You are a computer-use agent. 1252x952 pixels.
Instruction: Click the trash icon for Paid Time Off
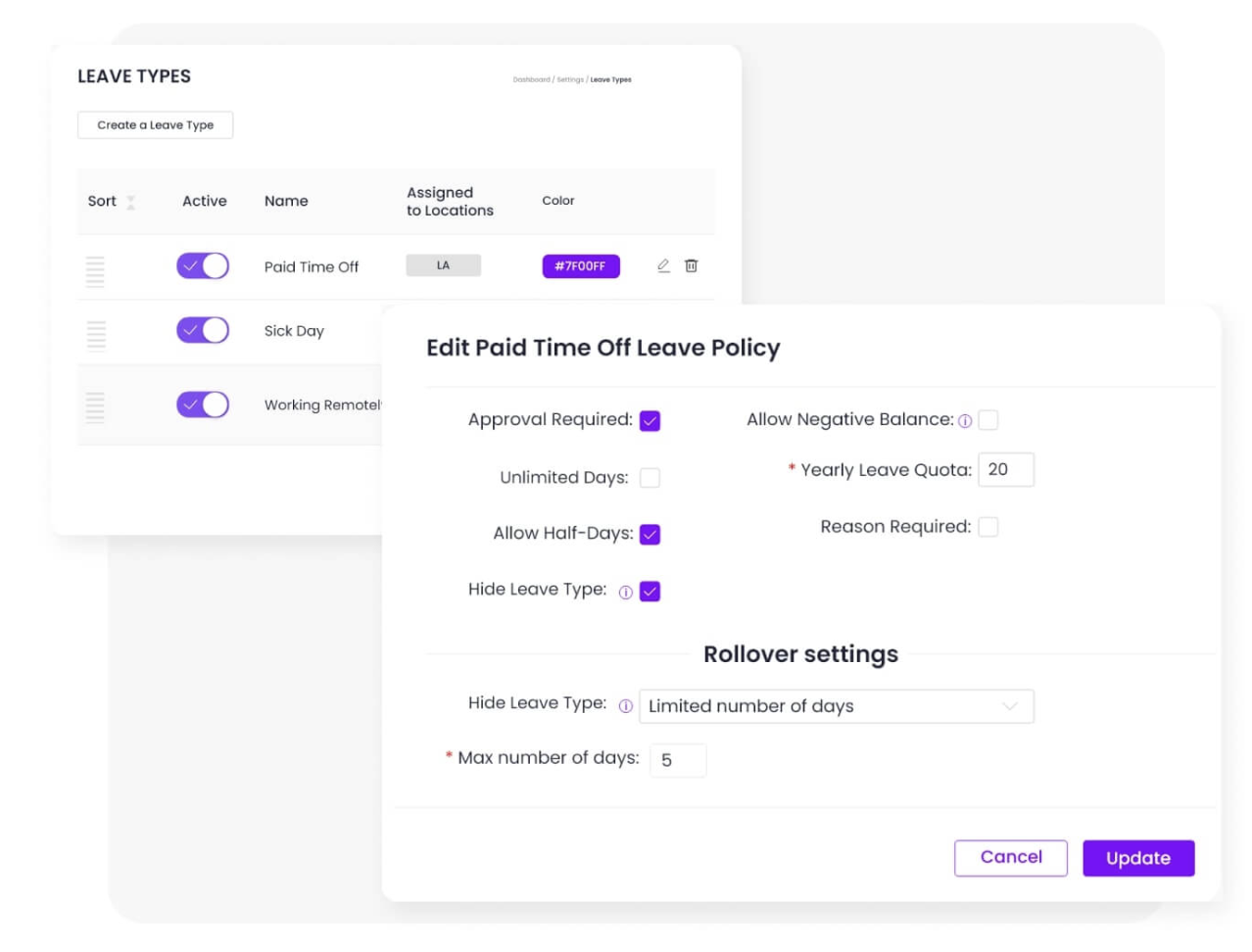click(691, 265)
